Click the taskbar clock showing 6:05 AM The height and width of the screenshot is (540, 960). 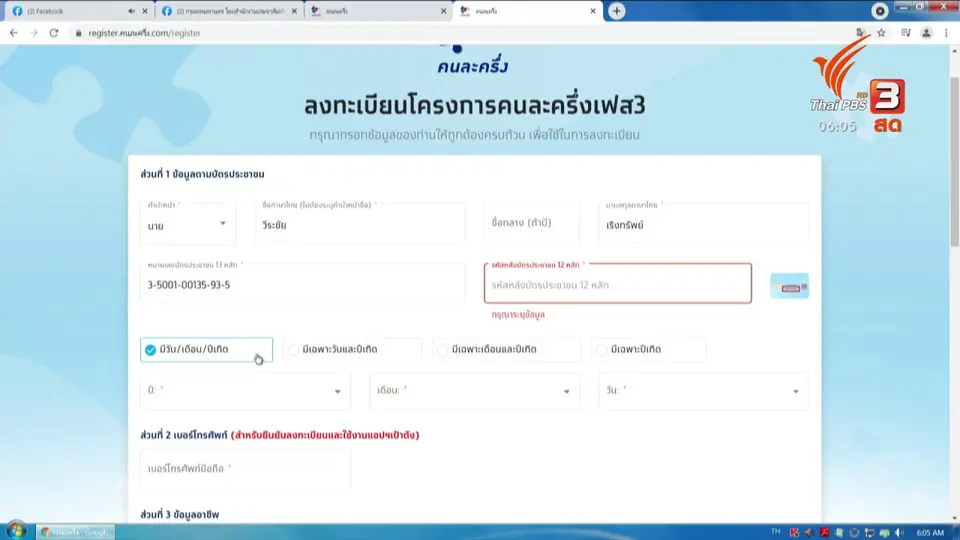[x=930, y=533]
